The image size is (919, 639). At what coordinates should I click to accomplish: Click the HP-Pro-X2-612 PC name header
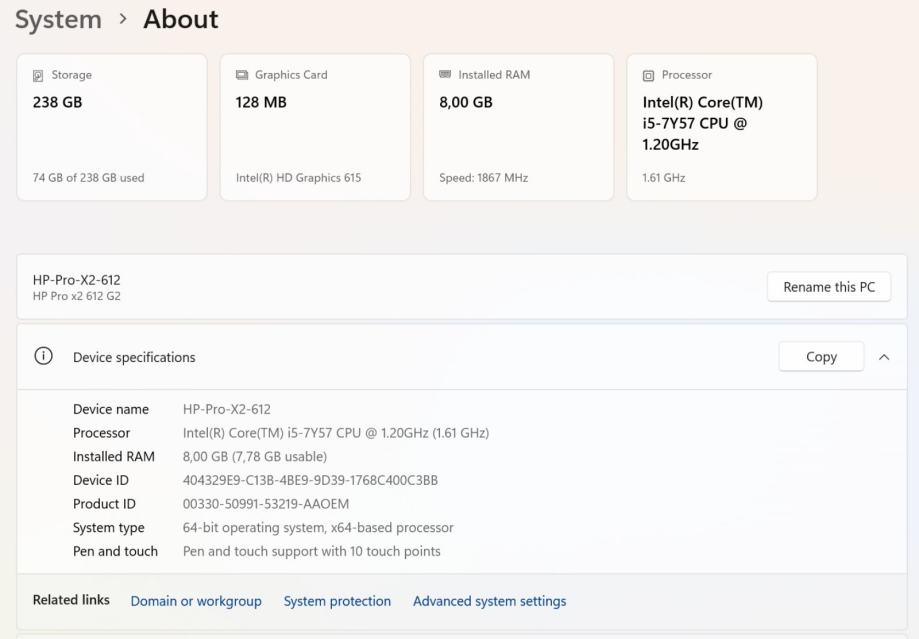[x=77, y=280]
